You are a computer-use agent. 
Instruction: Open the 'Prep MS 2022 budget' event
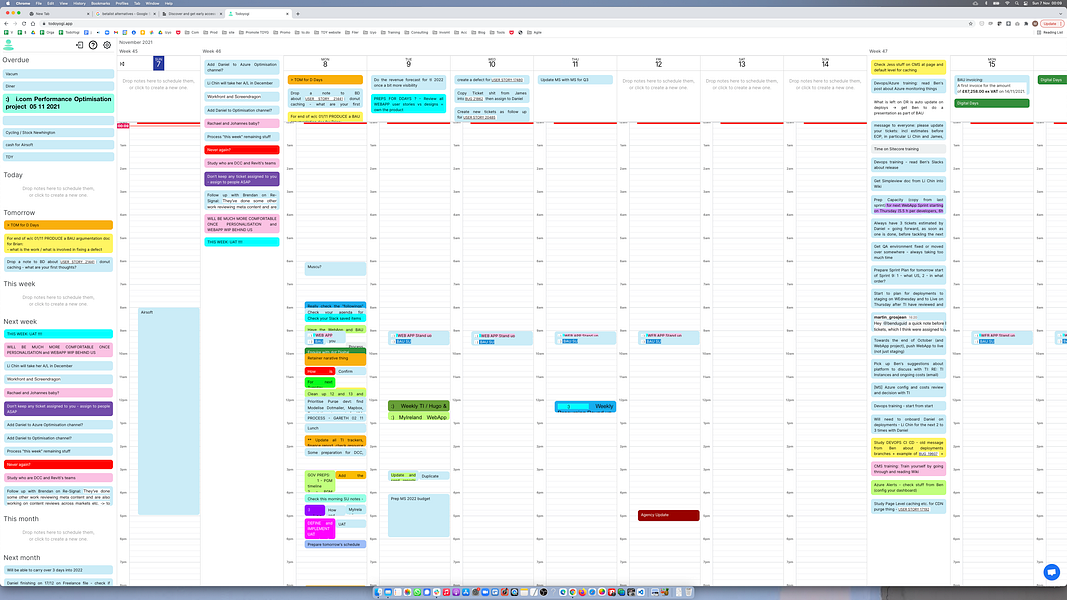coord(418,515)
